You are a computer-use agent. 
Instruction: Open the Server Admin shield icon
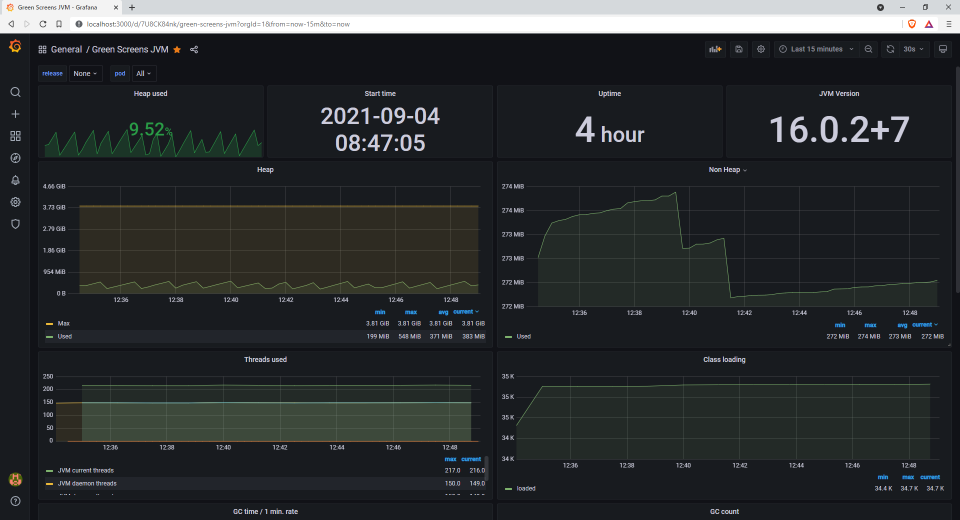pyautogui.click(x=15, y=224)
